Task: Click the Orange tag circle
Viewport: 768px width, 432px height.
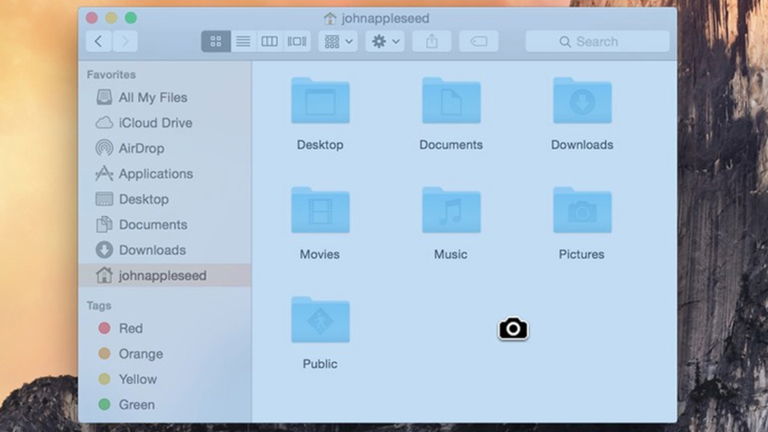Action: 104,354
